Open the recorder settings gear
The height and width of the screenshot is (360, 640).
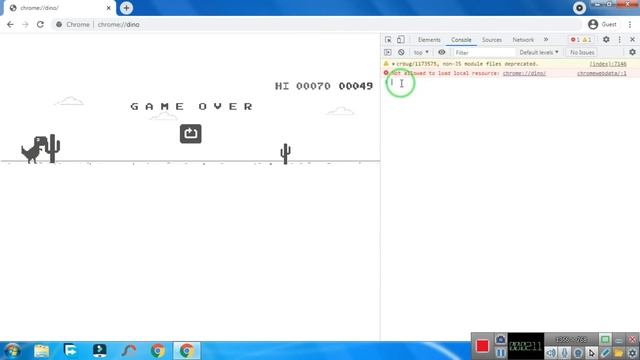[x=632, y=353]
